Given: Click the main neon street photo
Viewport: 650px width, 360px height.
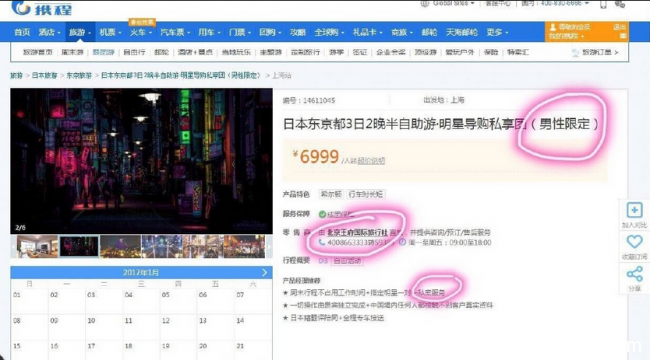Looking at the screenshot, I should point(141,161).
